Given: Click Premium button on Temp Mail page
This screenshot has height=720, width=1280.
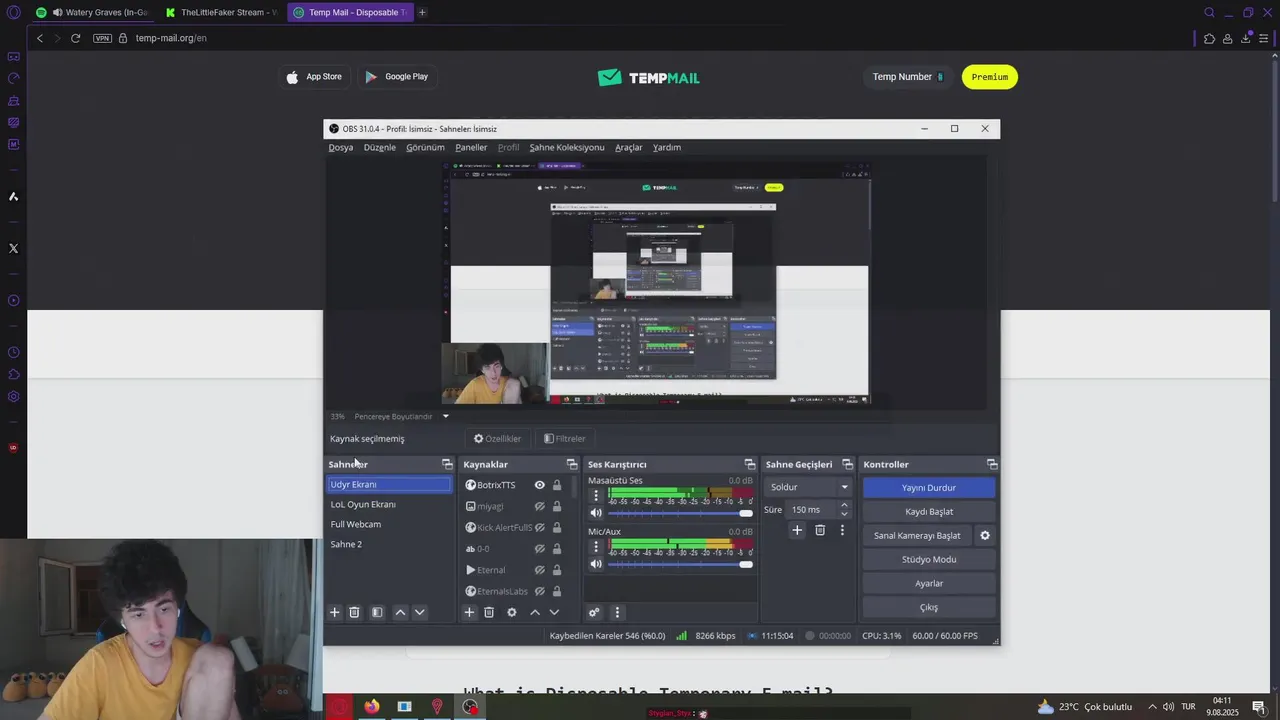Looking at the screenshot, I should 990,77.
